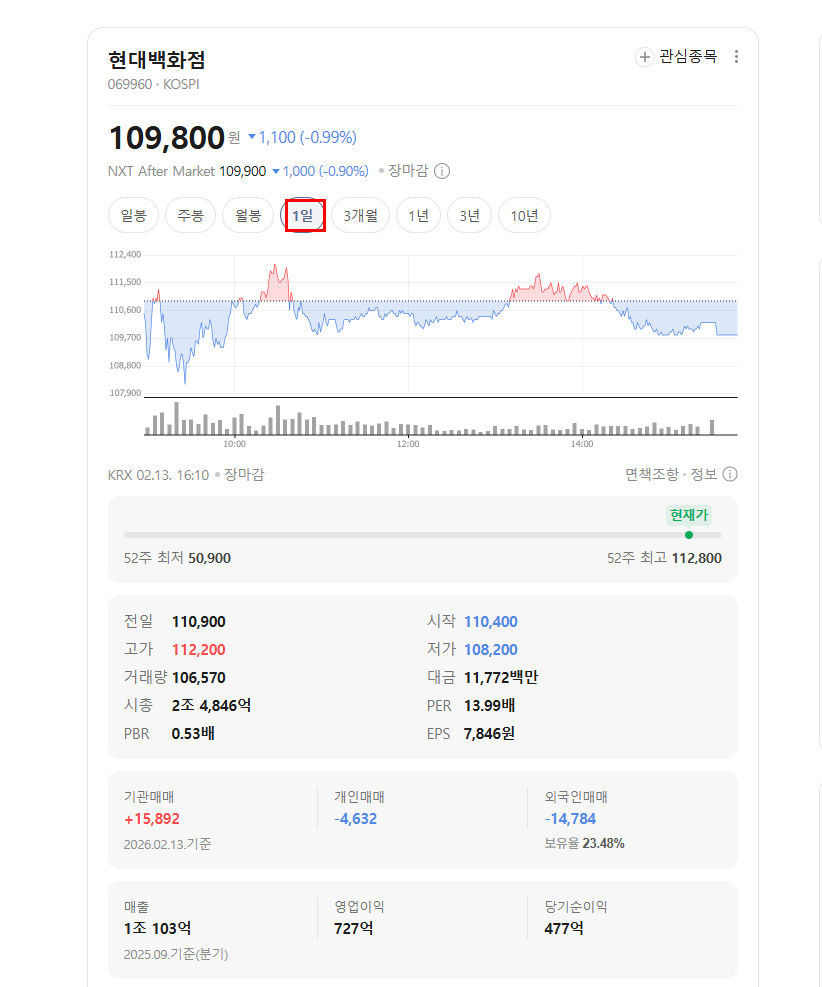822x987 pixels.
Task: Click the PER value 13.99배
Action: 490,706
